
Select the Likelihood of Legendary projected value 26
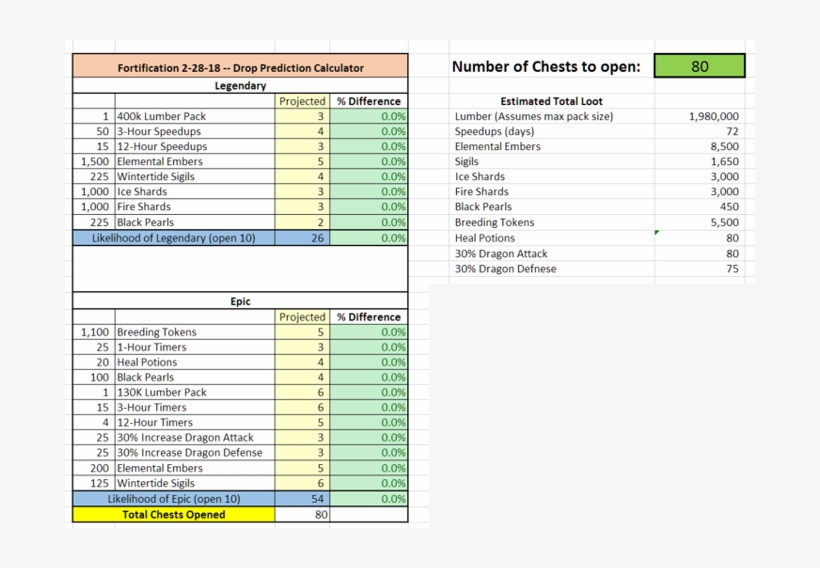pyautogui.click(x=302, y=238)
